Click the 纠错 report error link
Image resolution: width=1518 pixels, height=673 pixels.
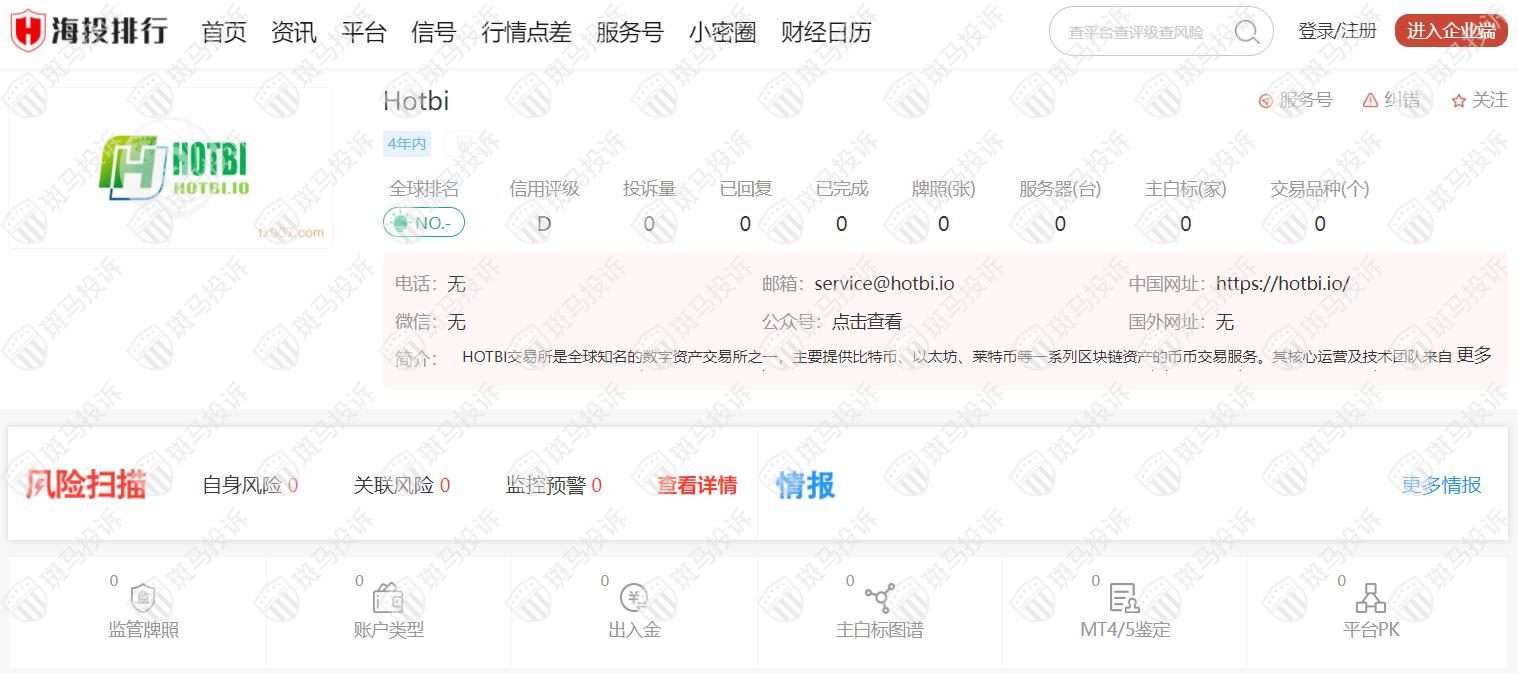tap(1392, 100)
